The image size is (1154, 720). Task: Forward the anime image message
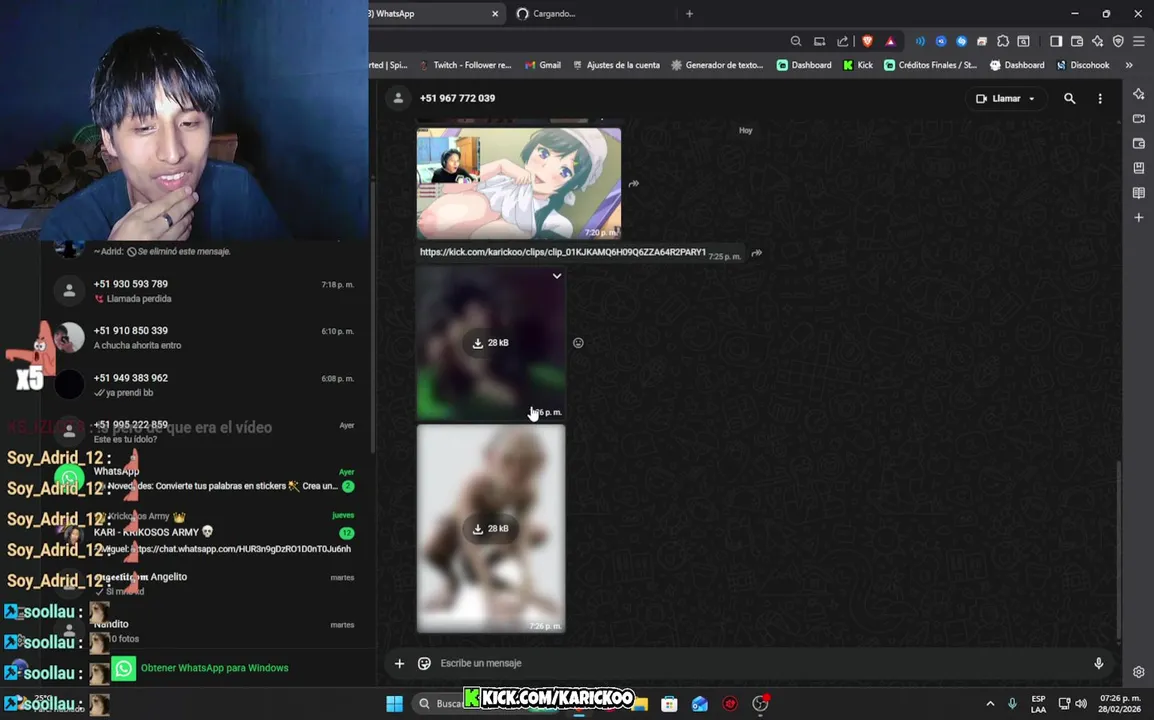(x=634, y=183)
